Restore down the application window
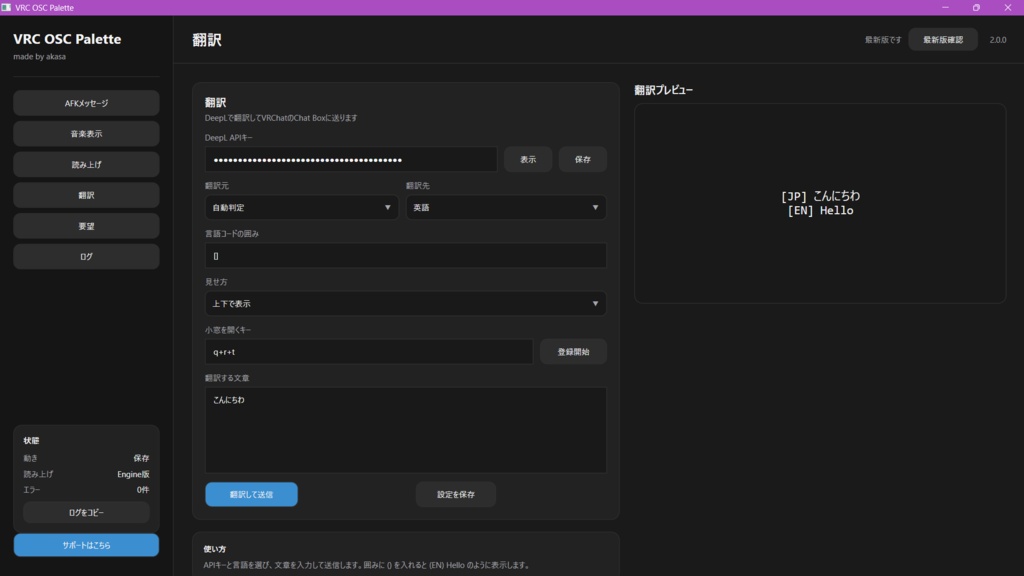The image size is (1024, 576). [x=976, y=7]
